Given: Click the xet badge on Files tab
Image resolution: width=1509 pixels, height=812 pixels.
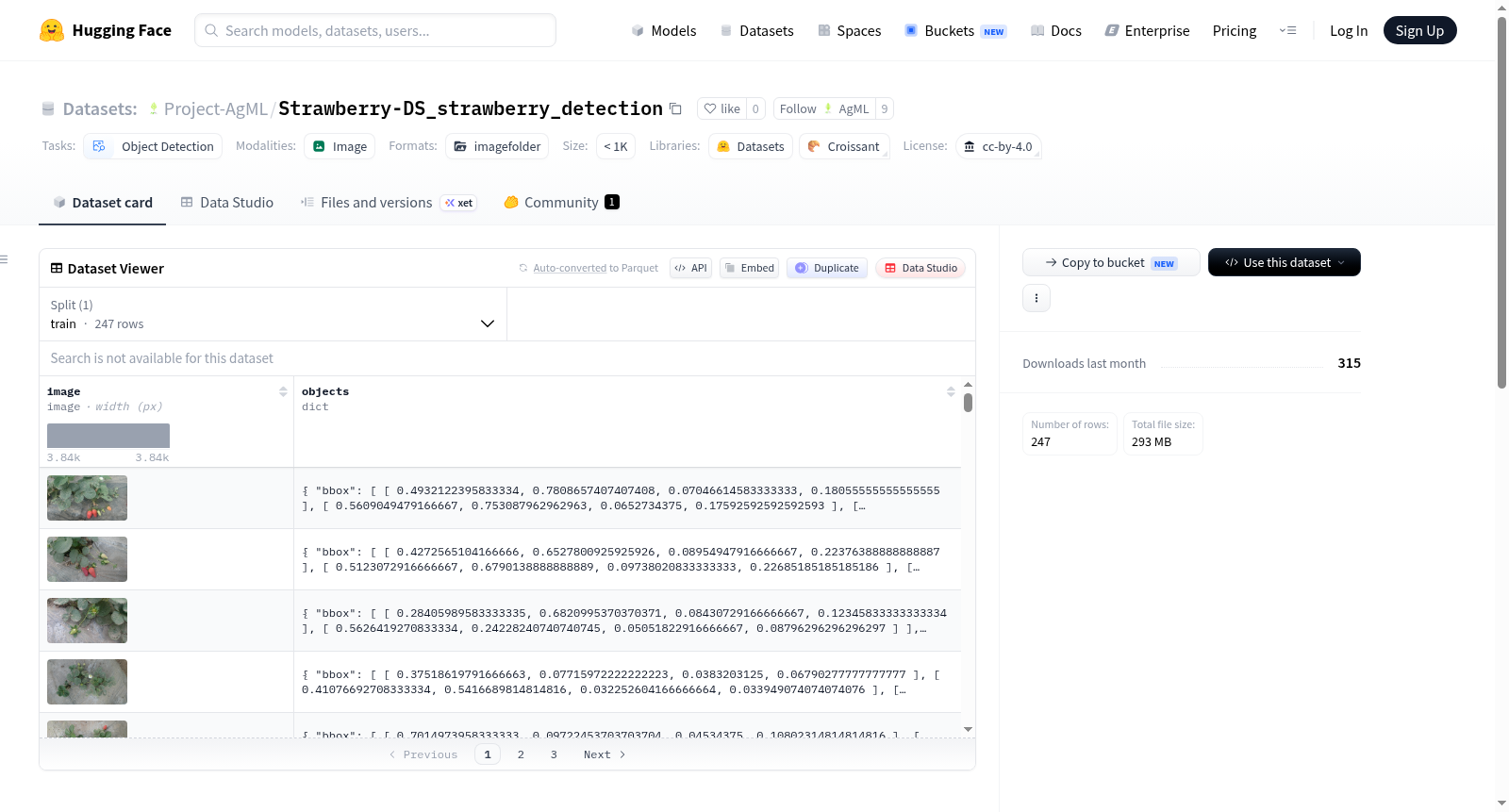Looking at the screenshot, I should point(459,203).
